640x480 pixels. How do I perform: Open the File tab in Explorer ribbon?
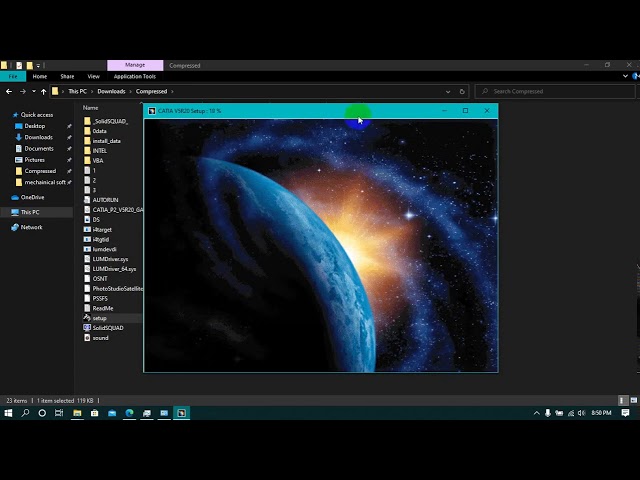tap(13, 76)
